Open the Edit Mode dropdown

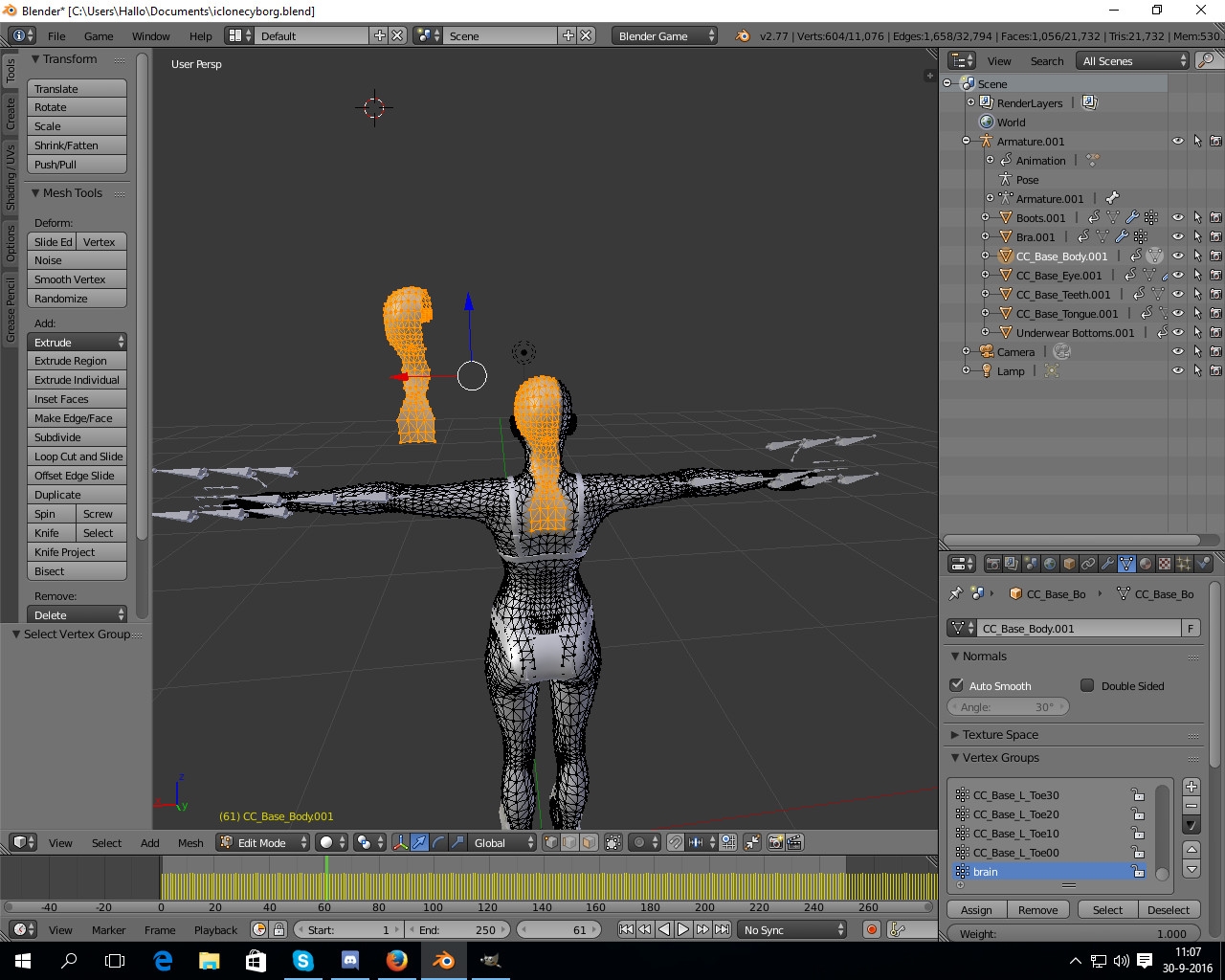point(263,842)
